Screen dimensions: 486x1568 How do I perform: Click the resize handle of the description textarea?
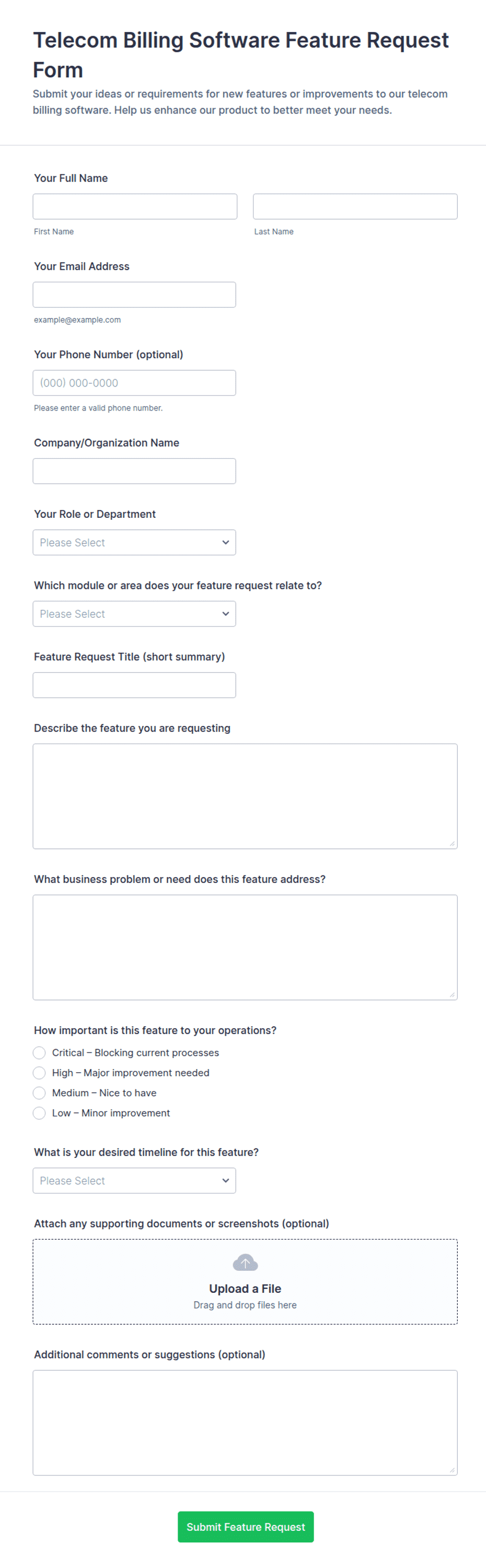pyautogui.click(x=452, y=843)
